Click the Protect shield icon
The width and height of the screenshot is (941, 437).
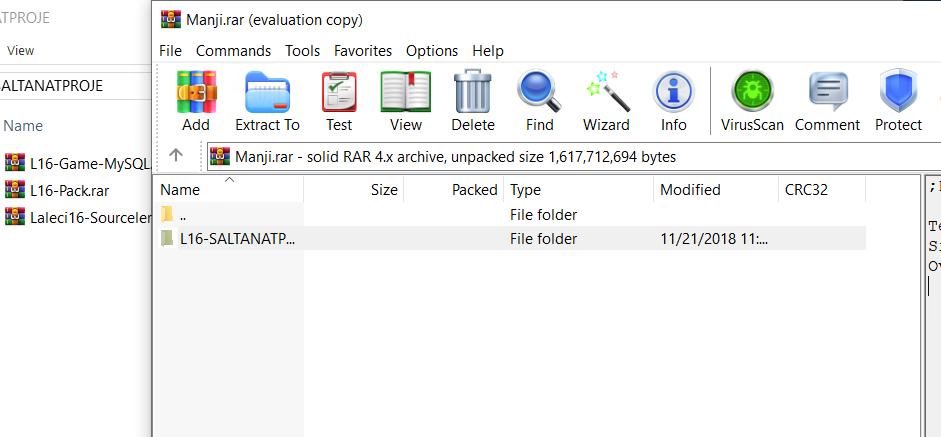[898, 91]
